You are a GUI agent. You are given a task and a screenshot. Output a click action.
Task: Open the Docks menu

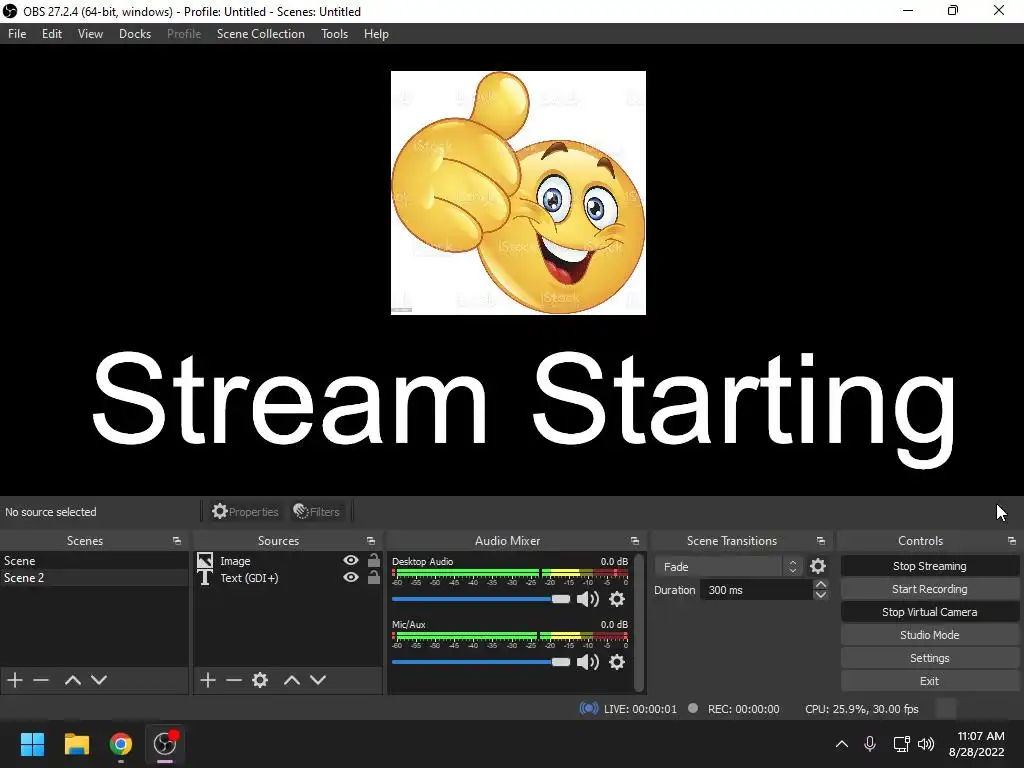135,34
